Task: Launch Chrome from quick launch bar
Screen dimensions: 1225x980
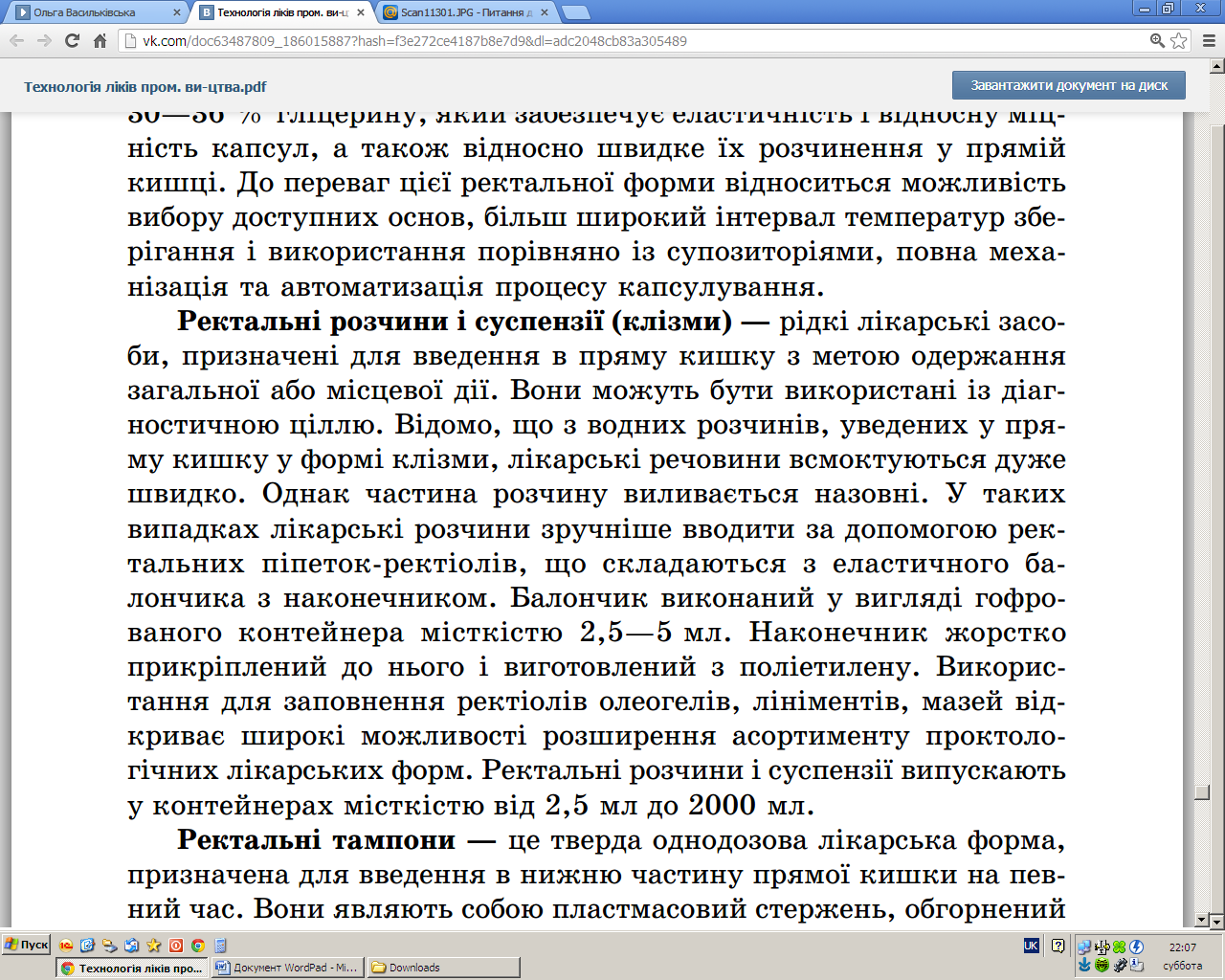Action: (x=198, y=946)
